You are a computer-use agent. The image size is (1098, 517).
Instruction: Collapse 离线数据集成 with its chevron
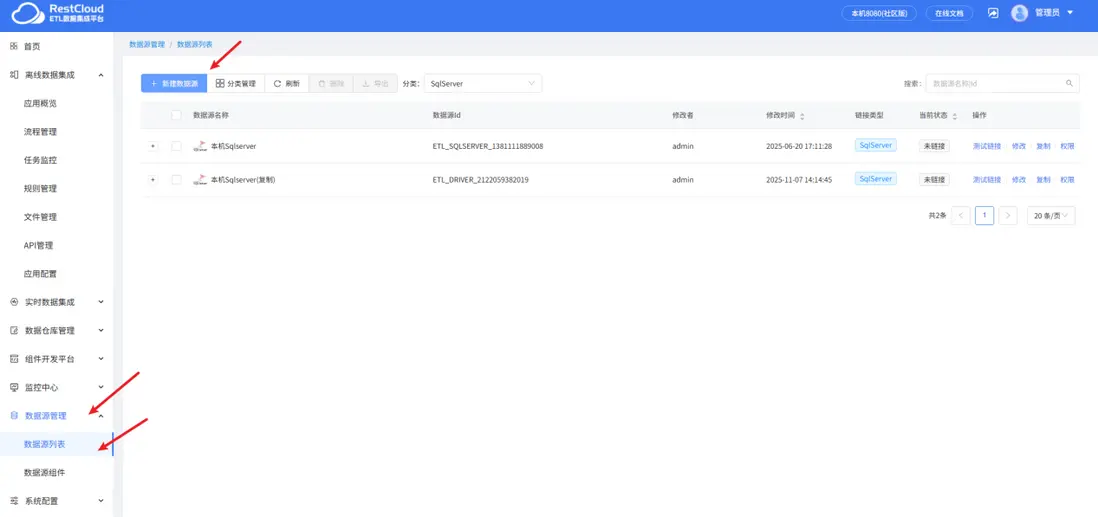click(101, 74)
